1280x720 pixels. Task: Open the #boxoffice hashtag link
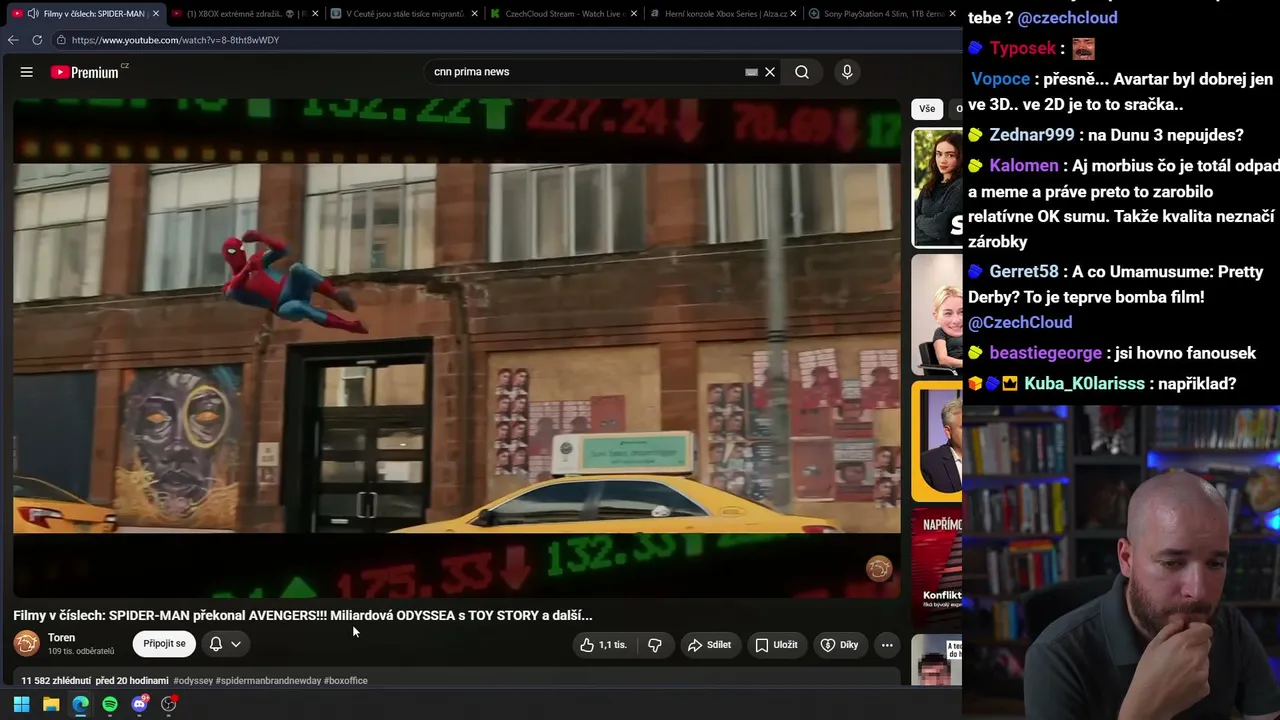pos(346,681)
